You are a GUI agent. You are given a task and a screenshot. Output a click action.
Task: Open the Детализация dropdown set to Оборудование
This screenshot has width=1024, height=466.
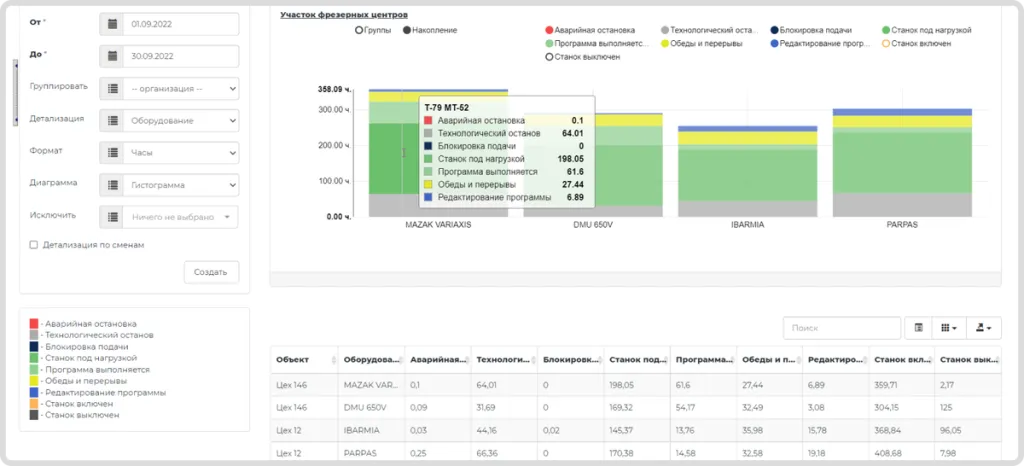(181, 121)
